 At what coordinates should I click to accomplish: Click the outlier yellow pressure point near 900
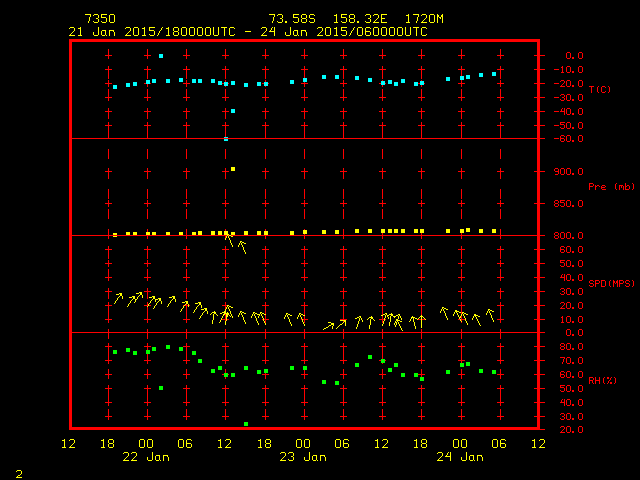[233, 169]
